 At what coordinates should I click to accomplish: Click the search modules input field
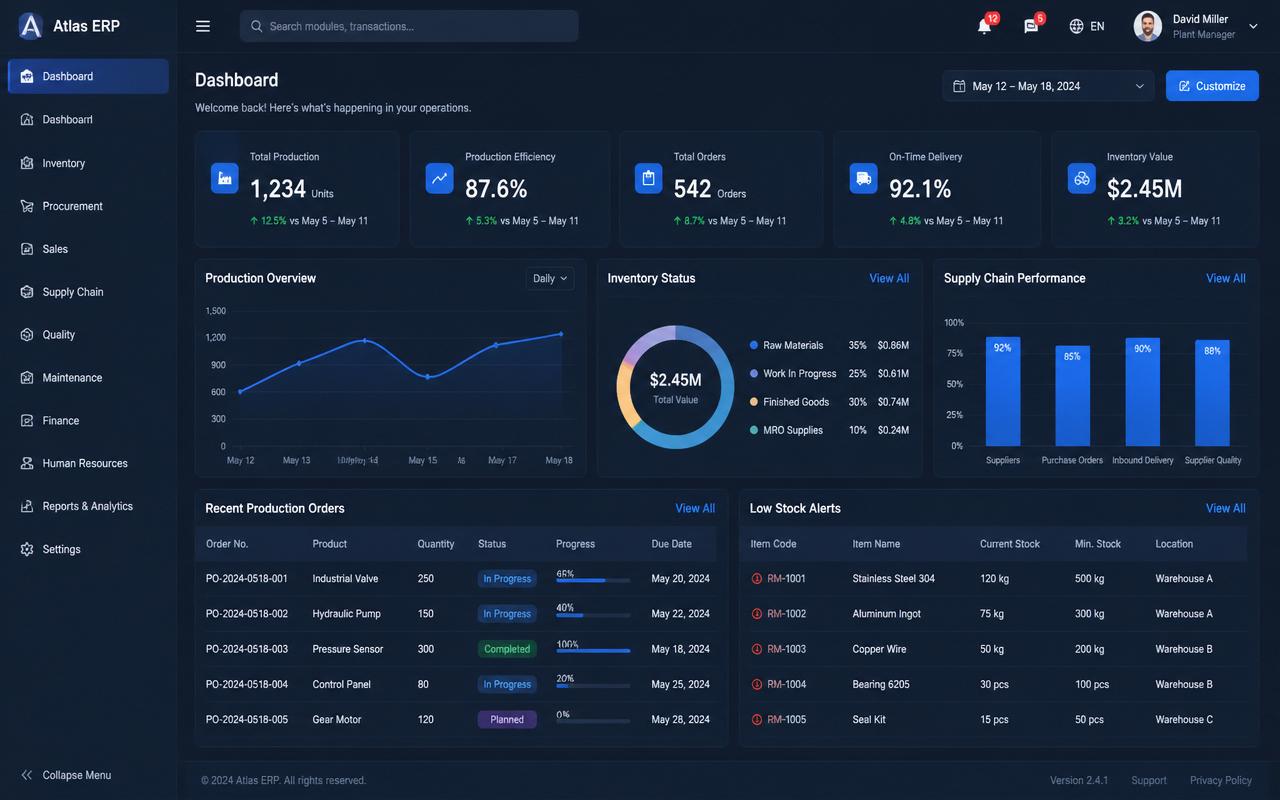point(409,26)
